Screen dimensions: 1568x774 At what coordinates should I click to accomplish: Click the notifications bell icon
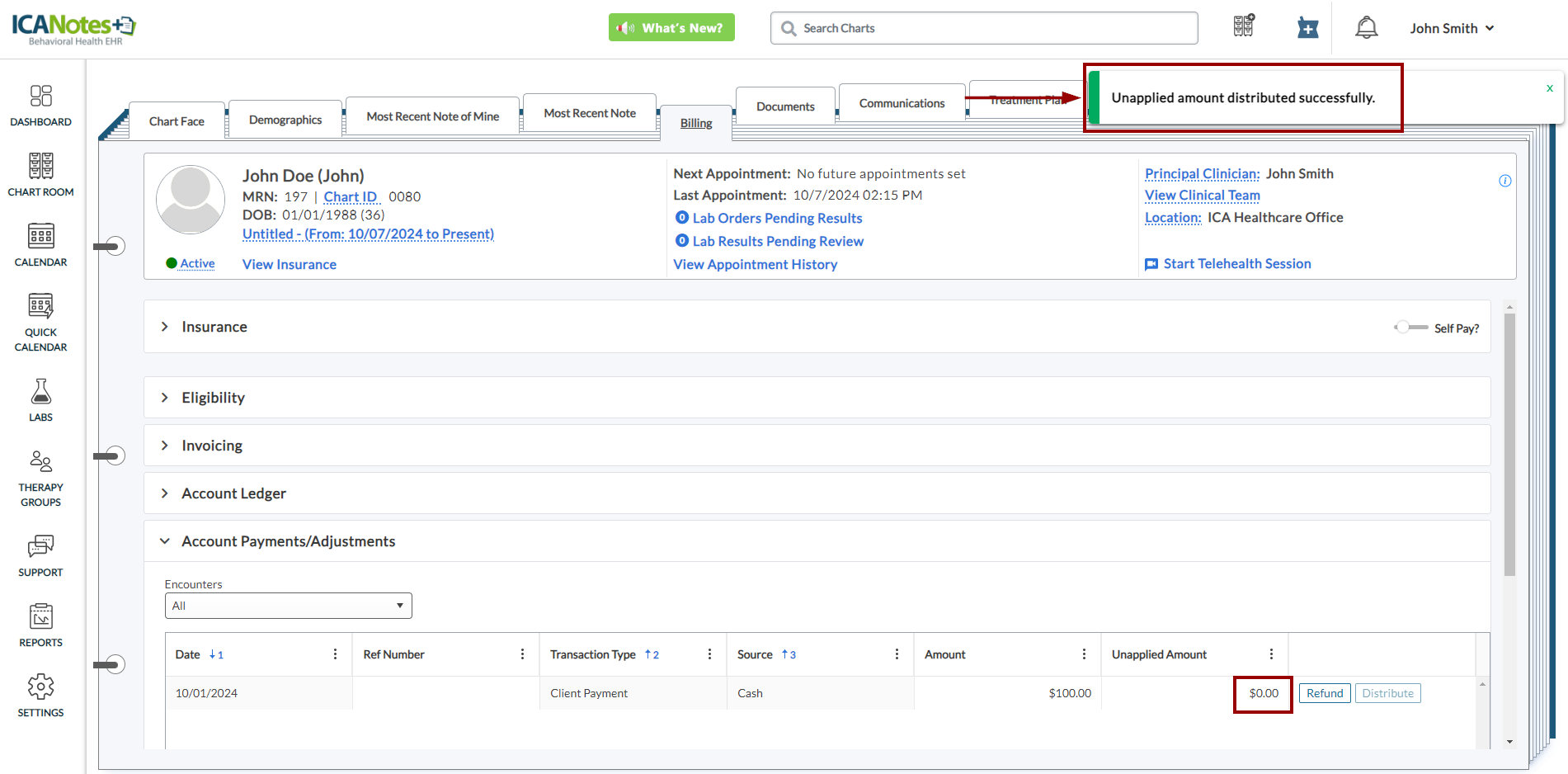pos(1366,28)
